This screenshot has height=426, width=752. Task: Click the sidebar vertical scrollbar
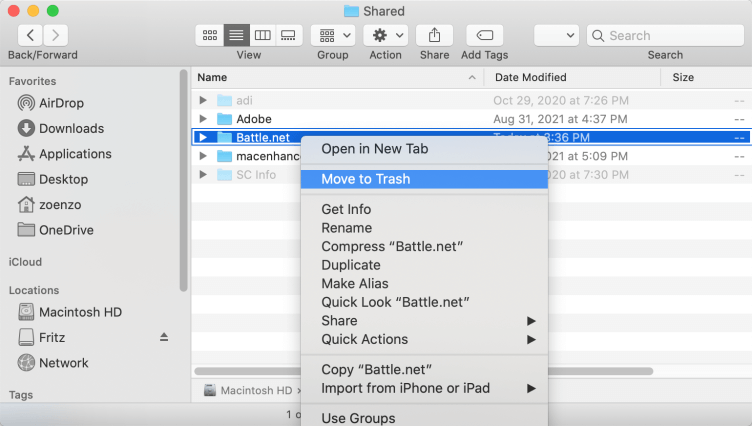click(x=183, y=181)
